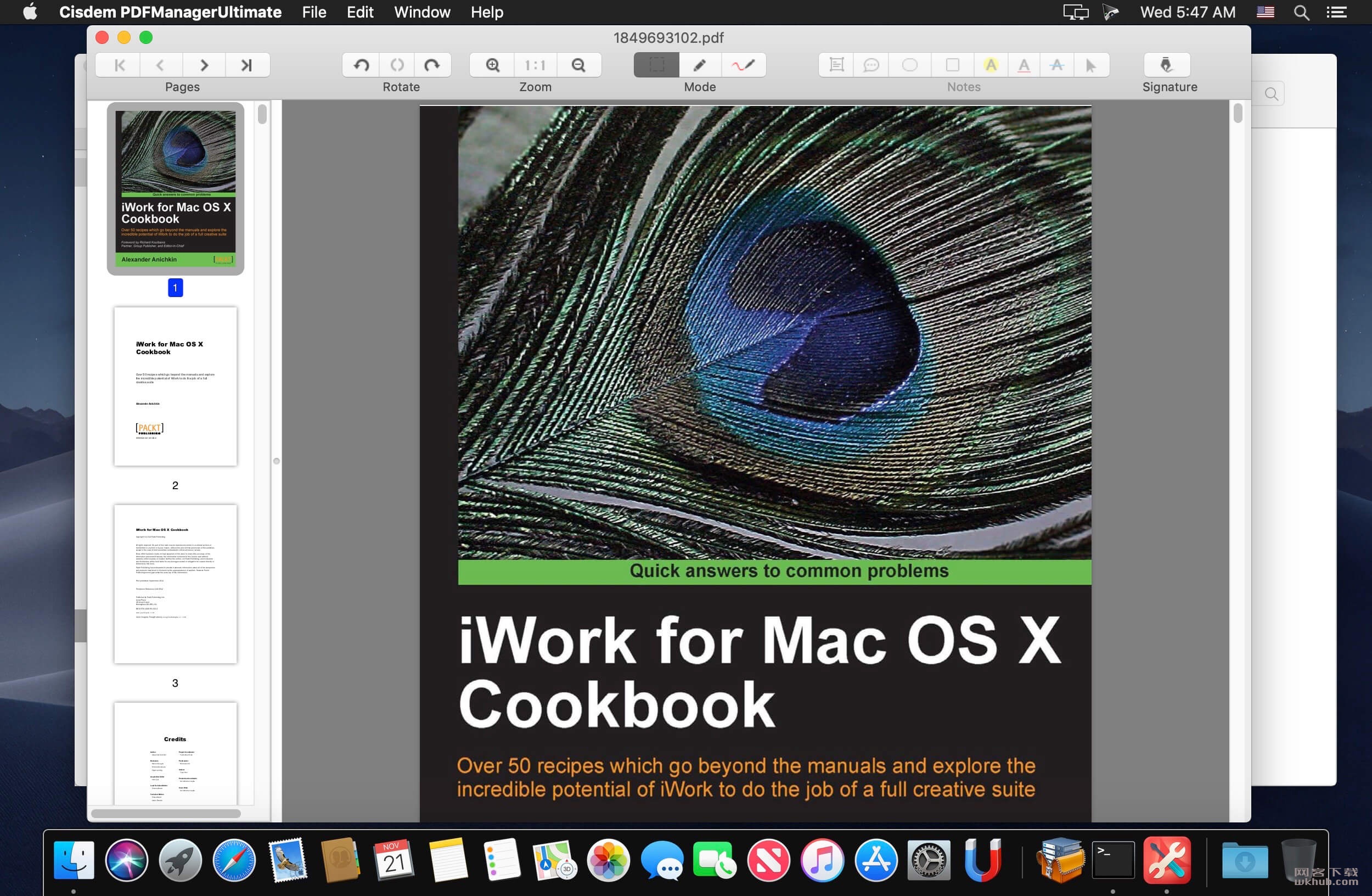Select the highlight text tool
The height and width of the screenshot is (896, 1372).
pos(991,65)
